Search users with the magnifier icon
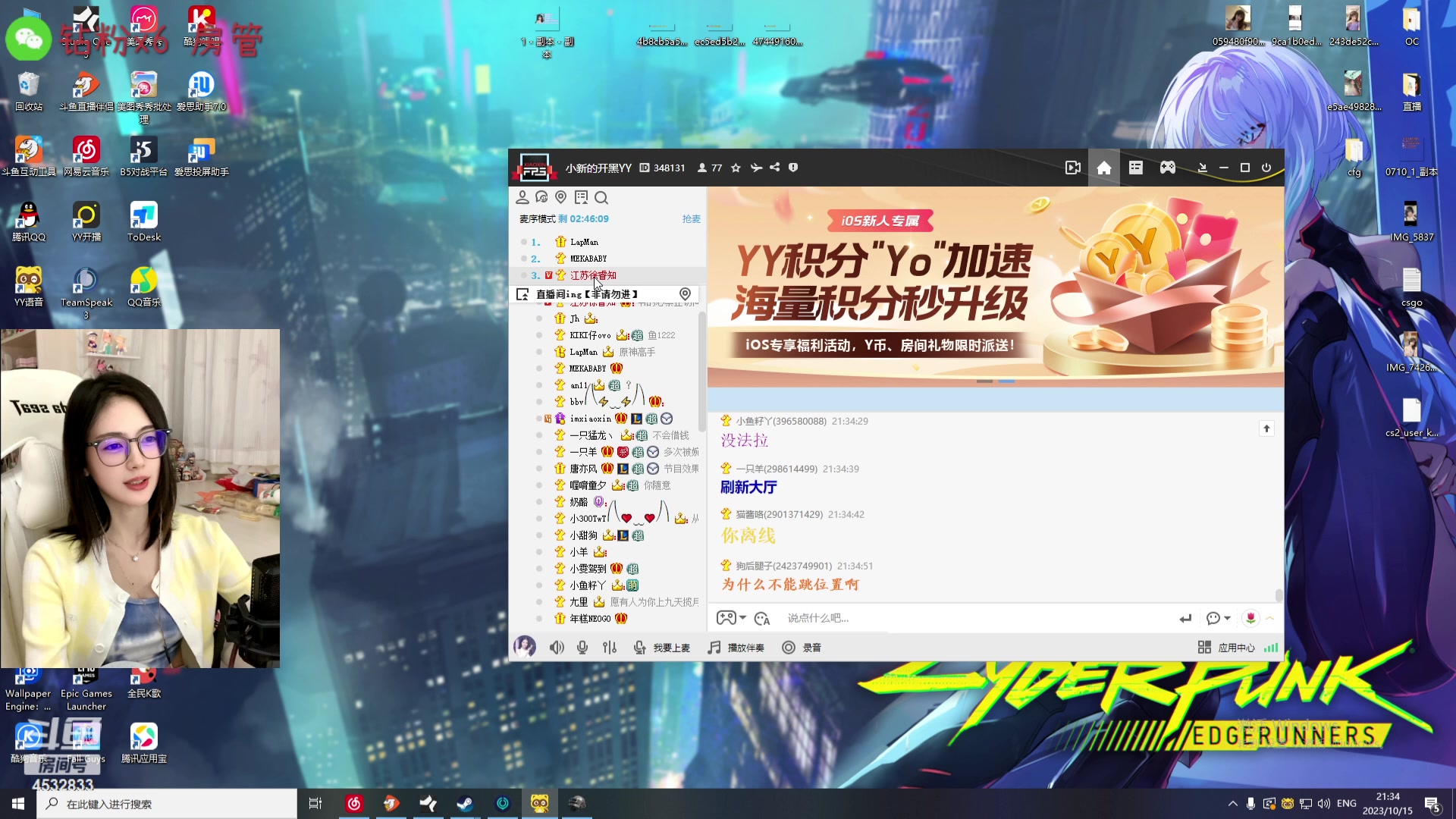The height and width of the screenshot is (819, 1456). (x=601, y=197)
